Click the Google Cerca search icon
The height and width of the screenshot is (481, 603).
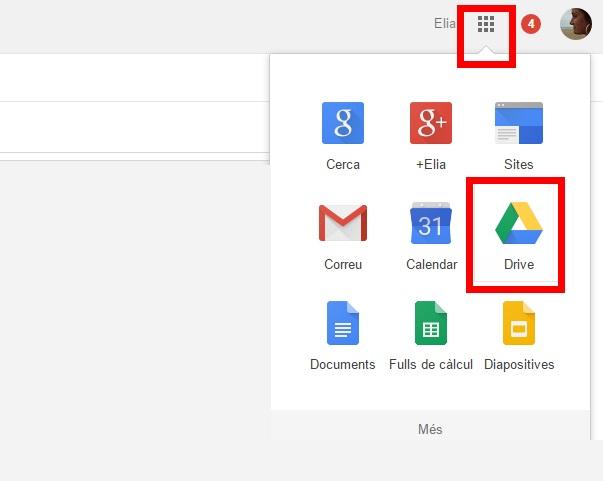tap(342, 123)
